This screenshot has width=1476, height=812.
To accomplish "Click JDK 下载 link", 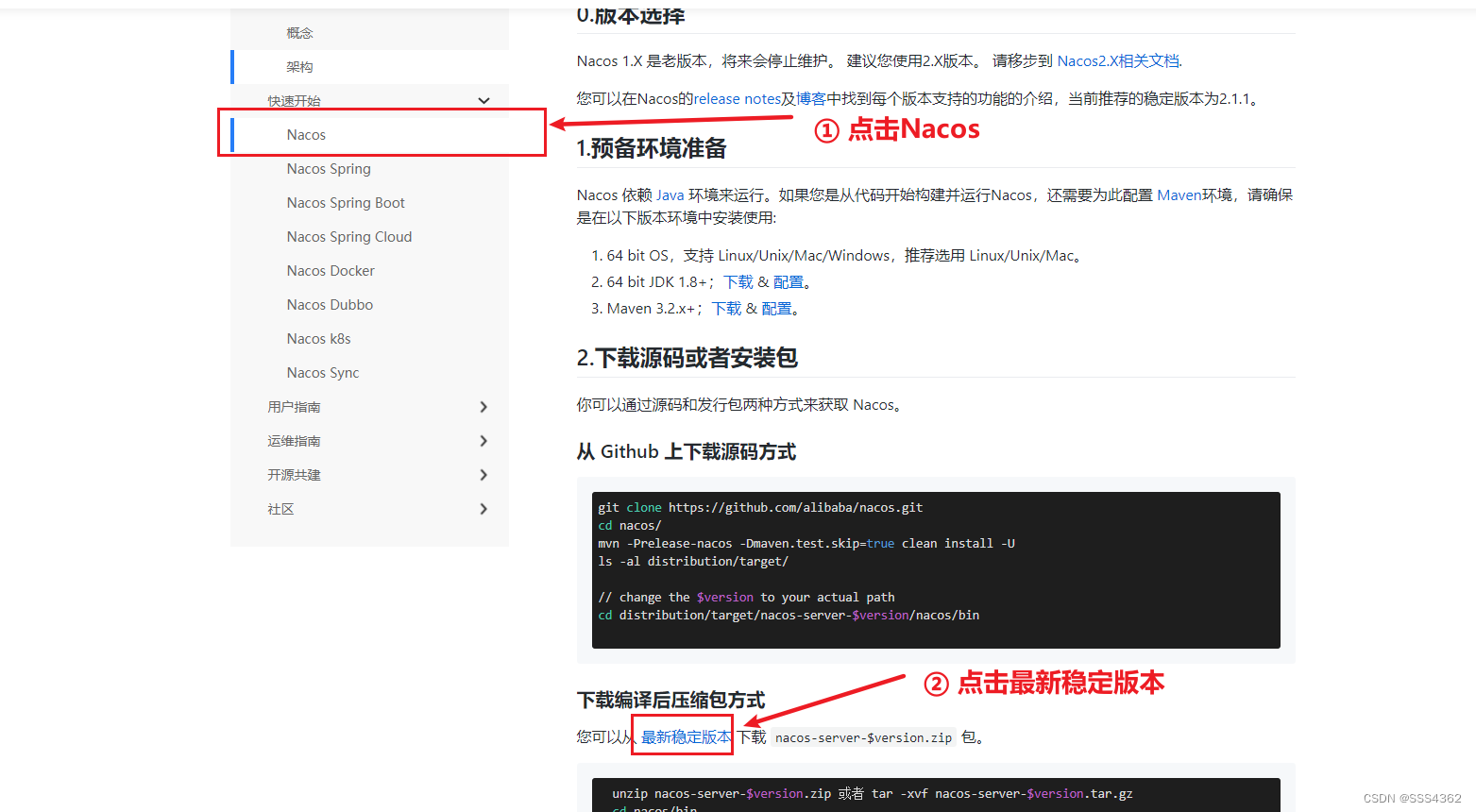I will click(738, 282).
